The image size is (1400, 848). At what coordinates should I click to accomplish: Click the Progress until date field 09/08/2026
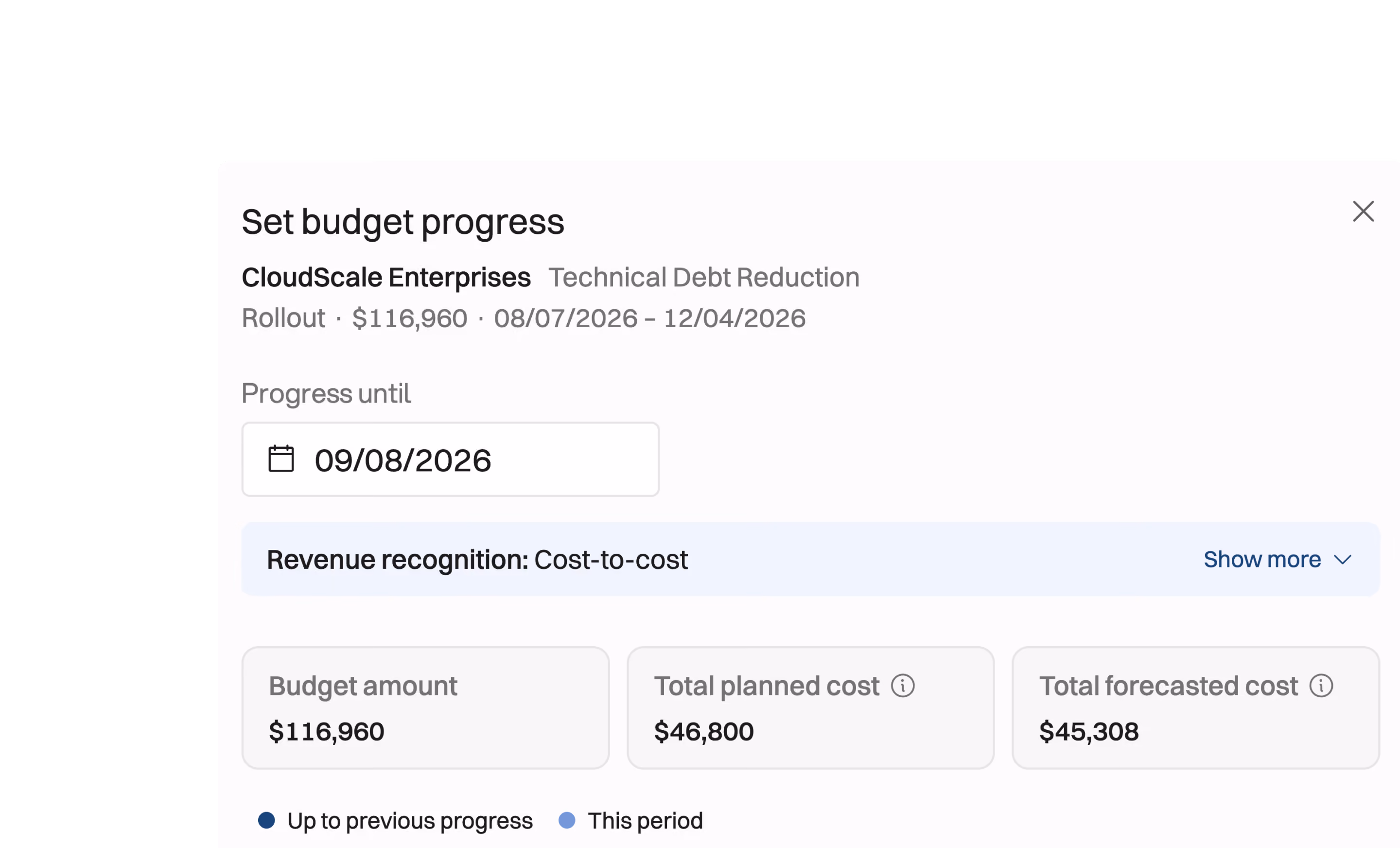point(450,459)
